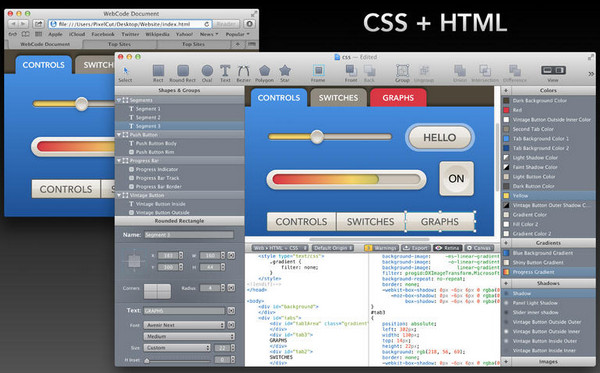Collapse the Push Button group
The height and width of the screenshot is (373, 600).
pos(119,135)
